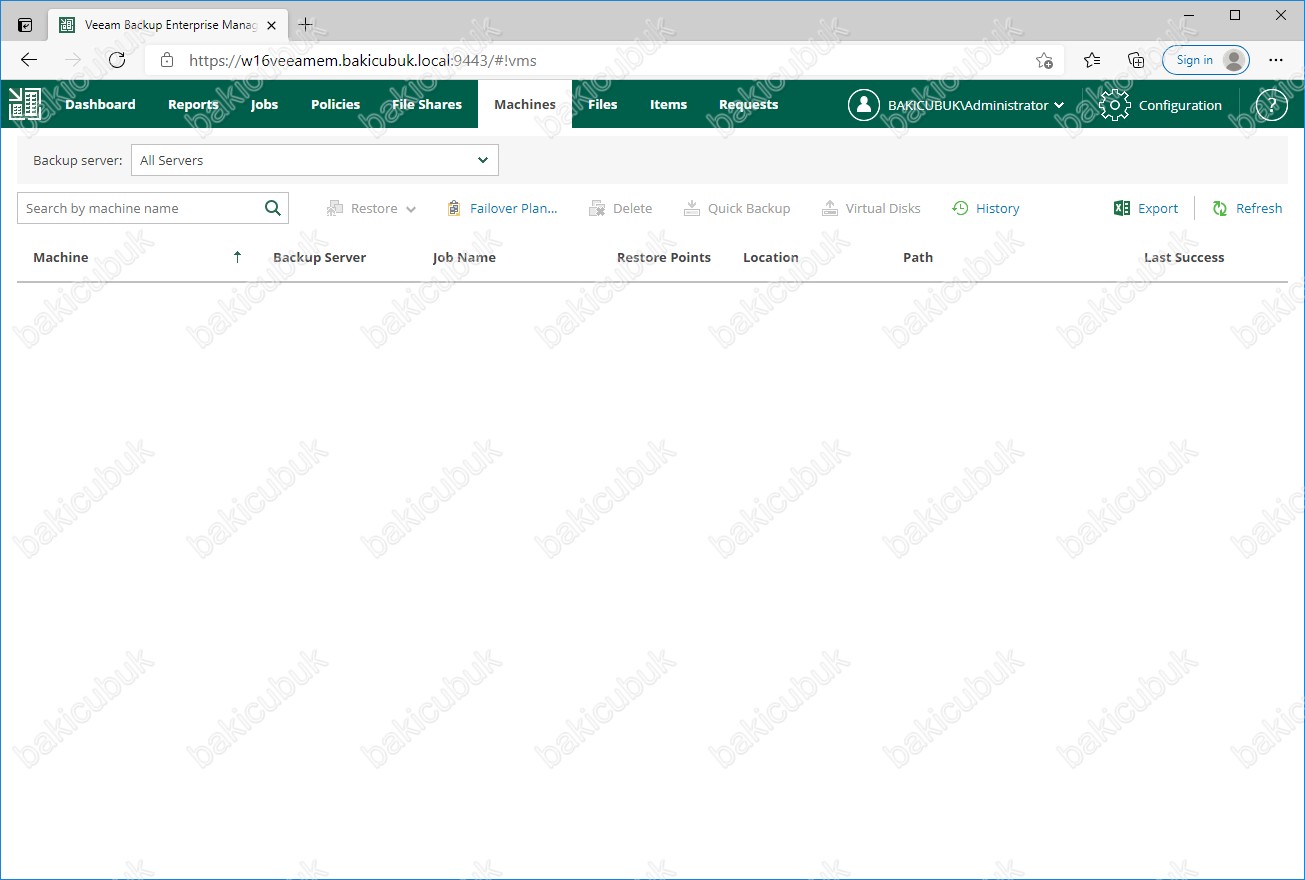Screen dimensions: 1305x880
Task: Click the tab actions menu icon
Action: 25,25
